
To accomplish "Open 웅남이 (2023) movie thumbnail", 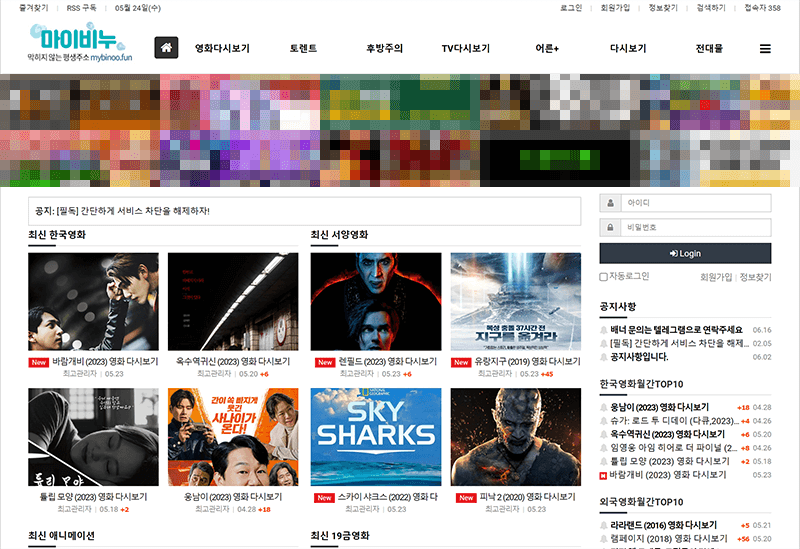I will 233,437.
